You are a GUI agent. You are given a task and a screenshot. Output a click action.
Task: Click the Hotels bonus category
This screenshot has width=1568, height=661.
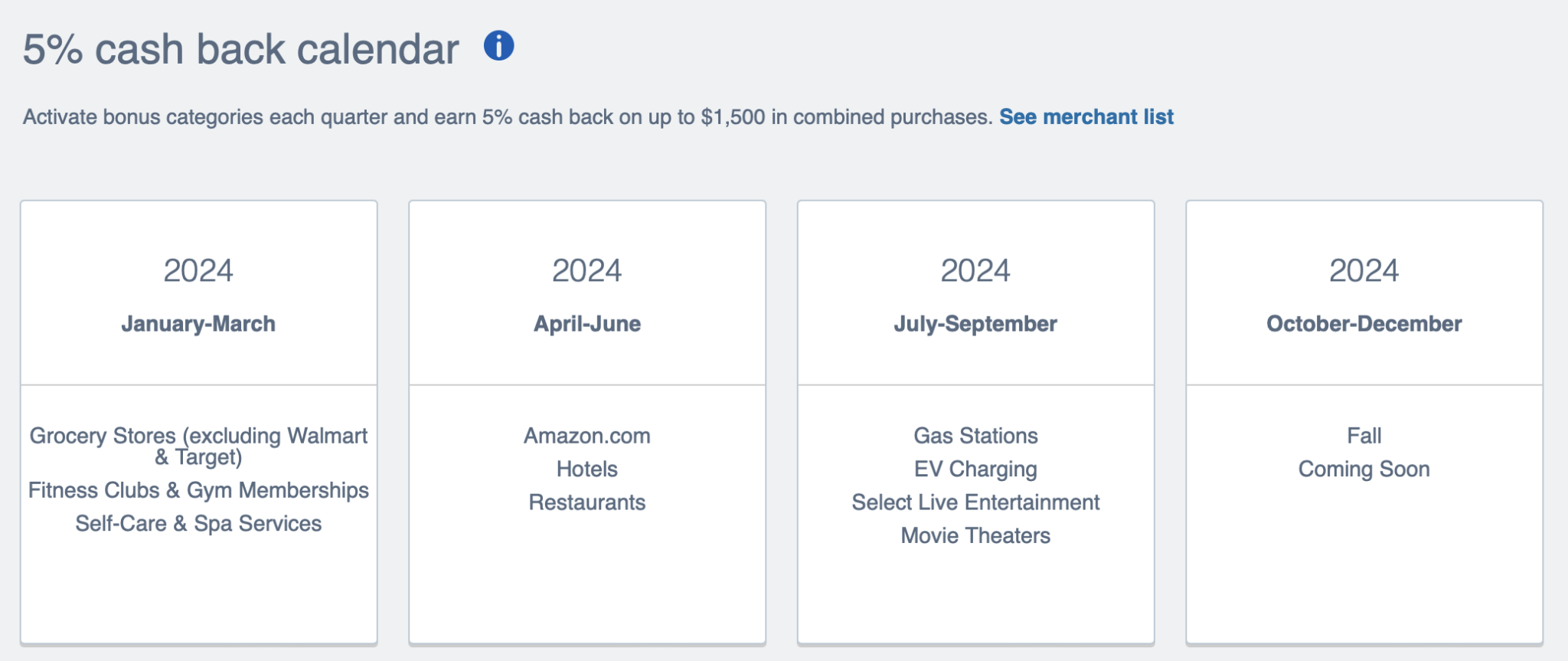click(586, 469)
